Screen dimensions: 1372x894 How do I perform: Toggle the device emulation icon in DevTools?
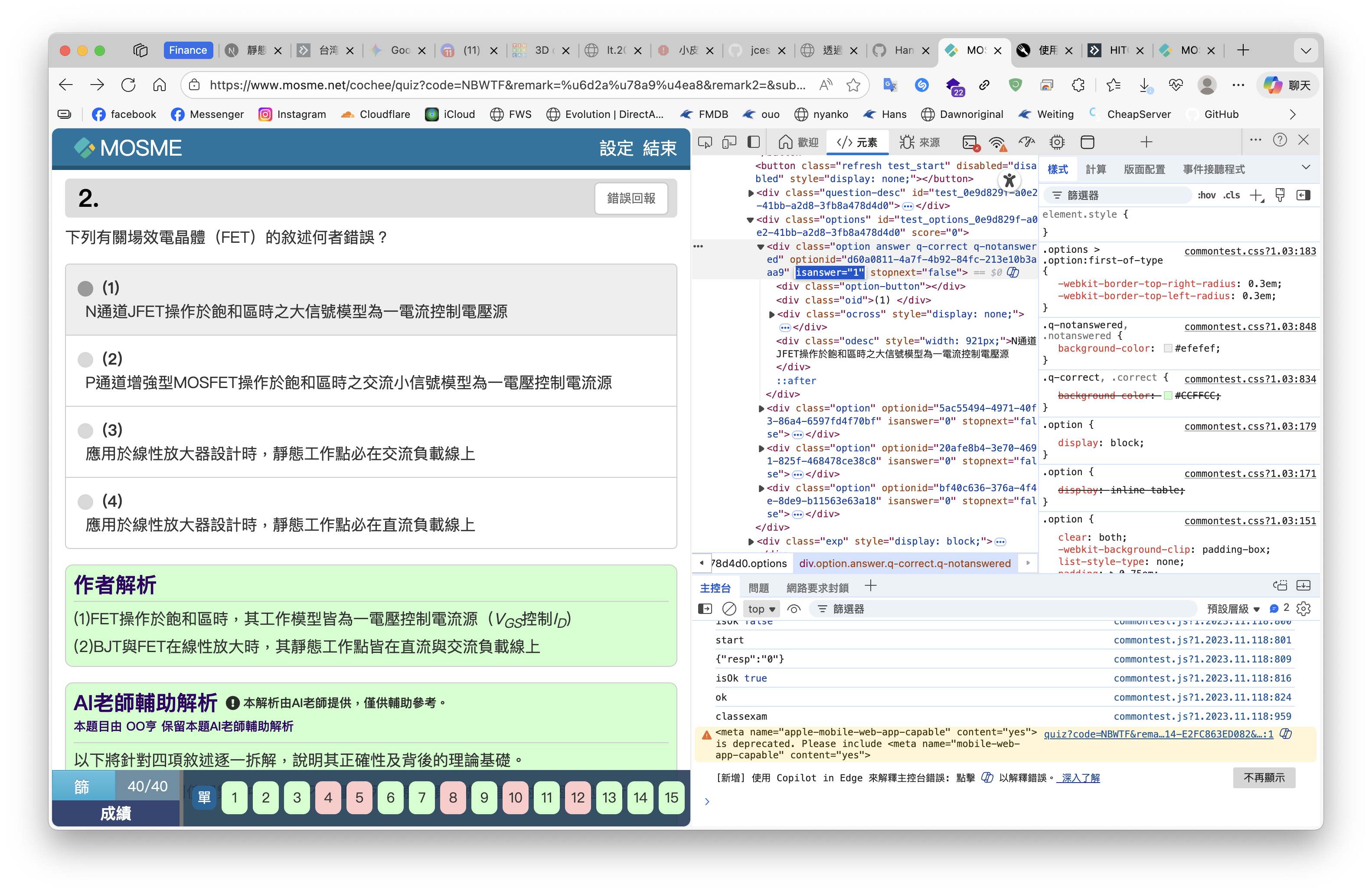[729, 142]
